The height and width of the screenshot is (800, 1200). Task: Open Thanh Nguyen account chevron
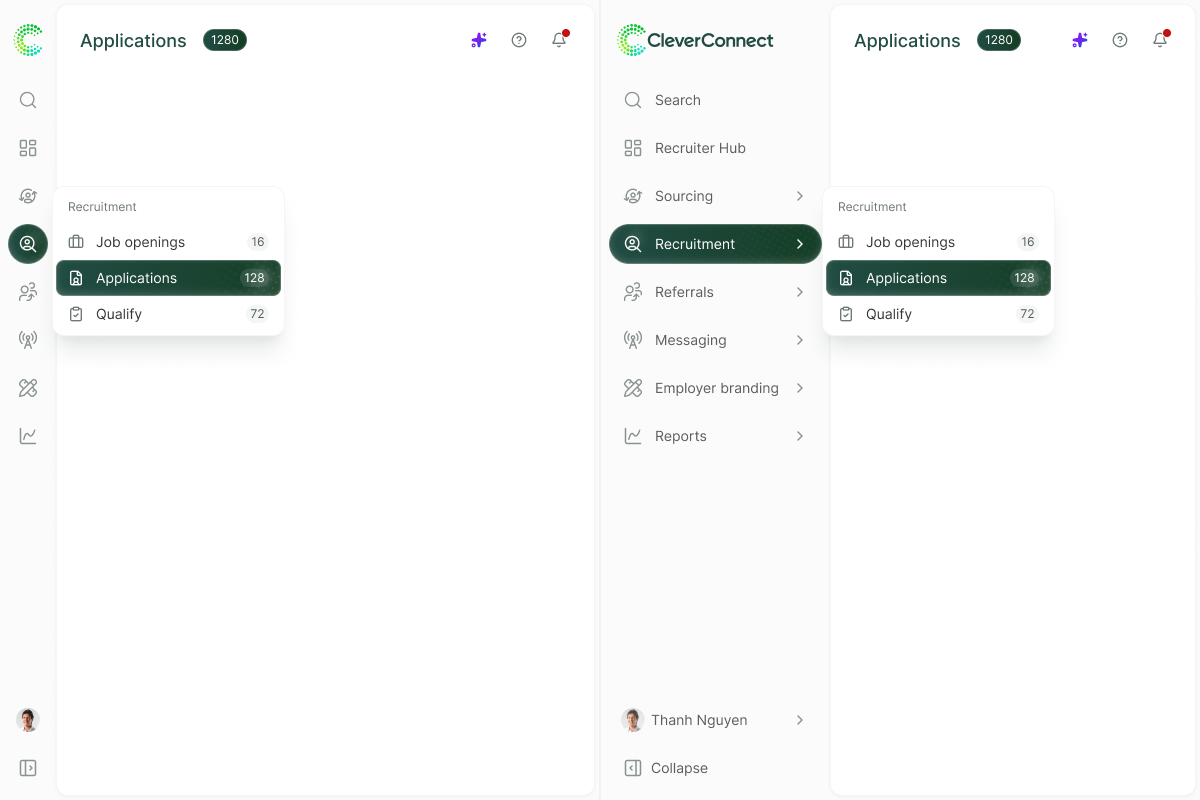pos(800,720)
